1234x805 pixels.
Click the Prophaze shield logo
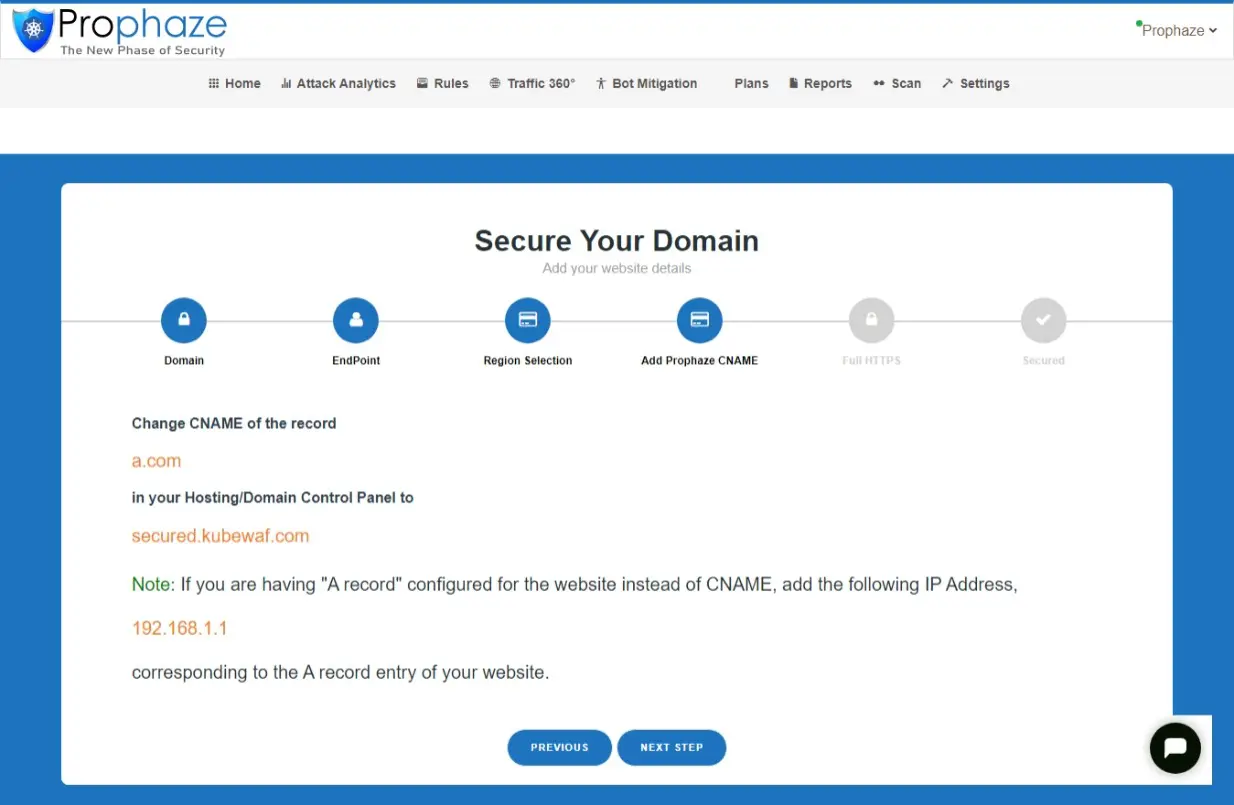(x=33, y=31)
